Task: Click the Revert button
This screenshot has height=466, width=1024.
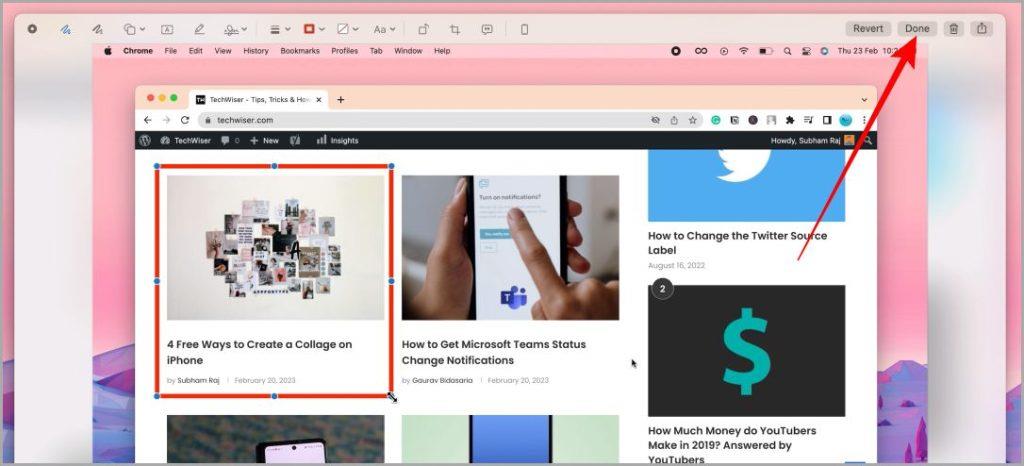Action: [868, 29]
